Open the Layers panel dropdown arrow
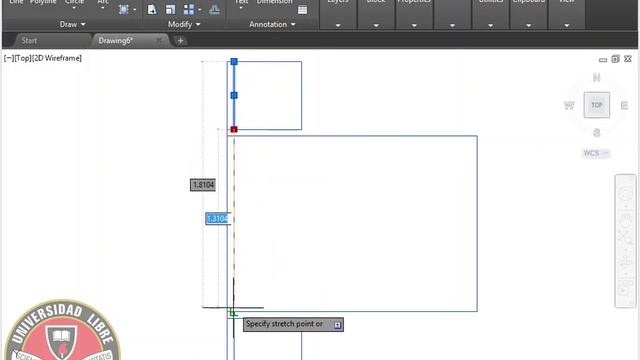This screenshot has width=640, height=360. 338,25
